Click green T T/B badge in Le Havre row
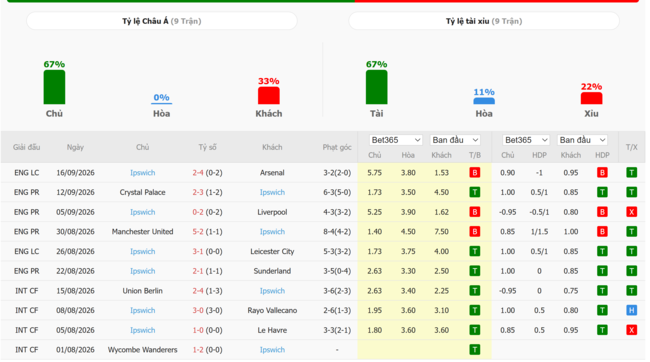The width and height of the screenshot is (650, 362). pos(475,330)
